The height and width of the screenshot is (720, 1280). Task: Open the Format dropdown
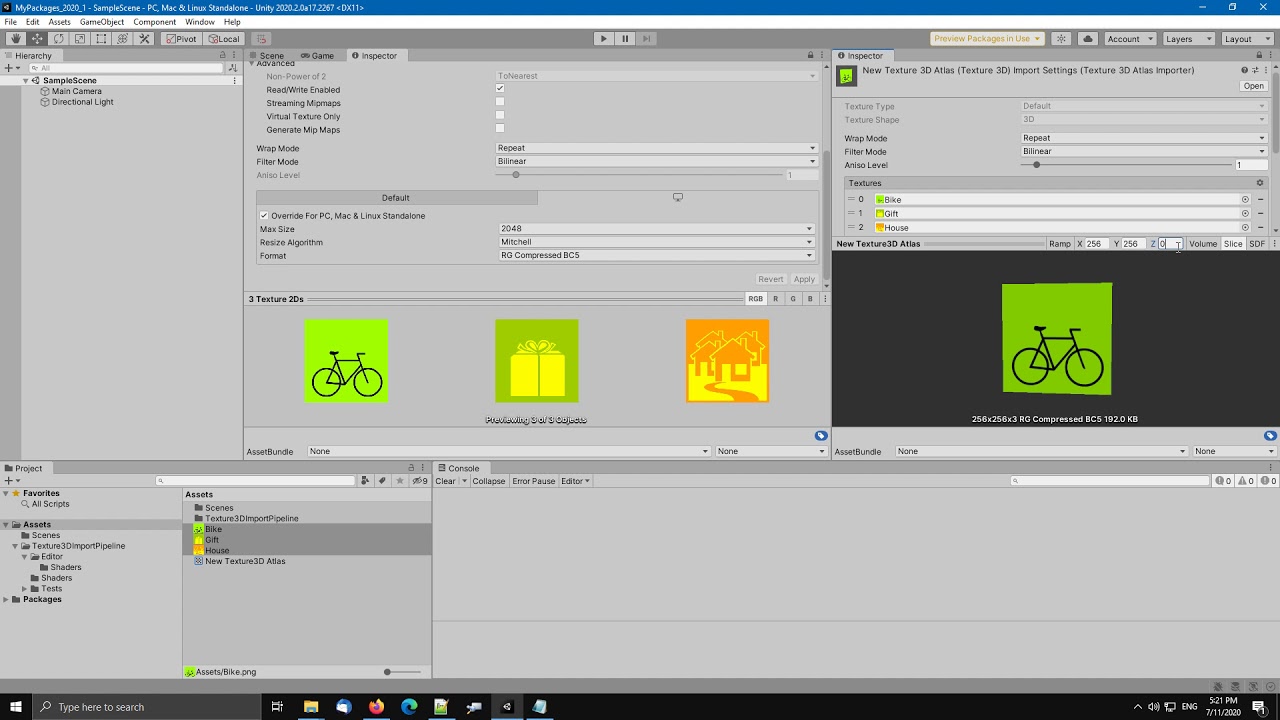point(655,255)
